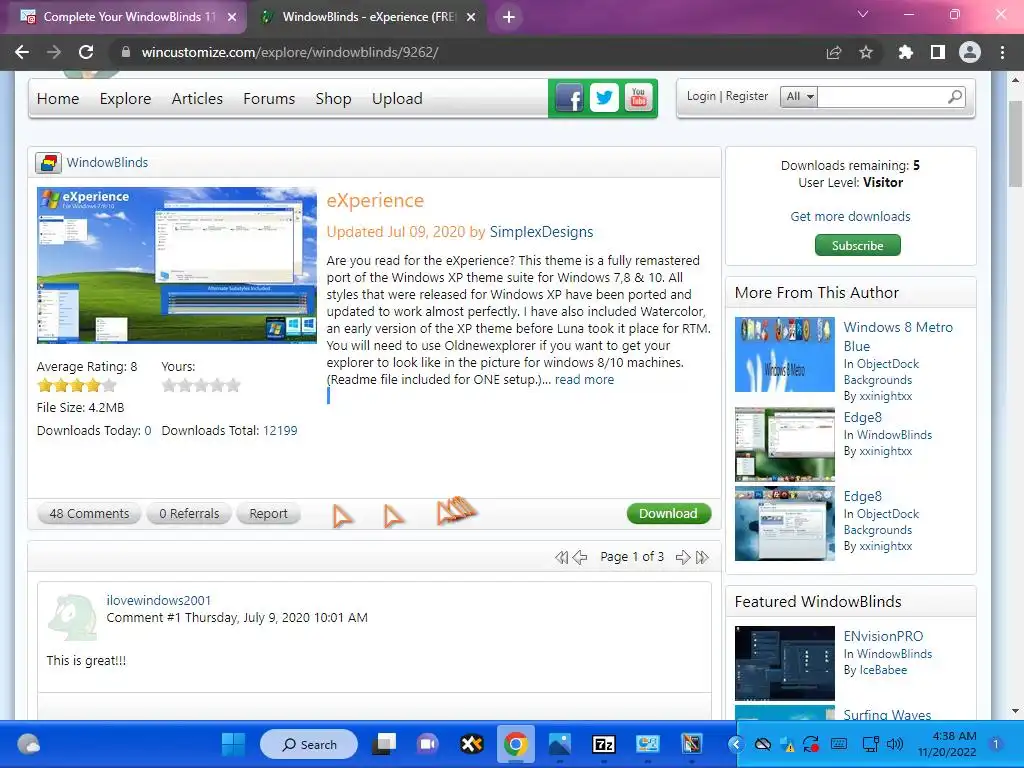This screenshot has width=1024, height=768.
Task: Open the Windows Start button
Action: 233,744
